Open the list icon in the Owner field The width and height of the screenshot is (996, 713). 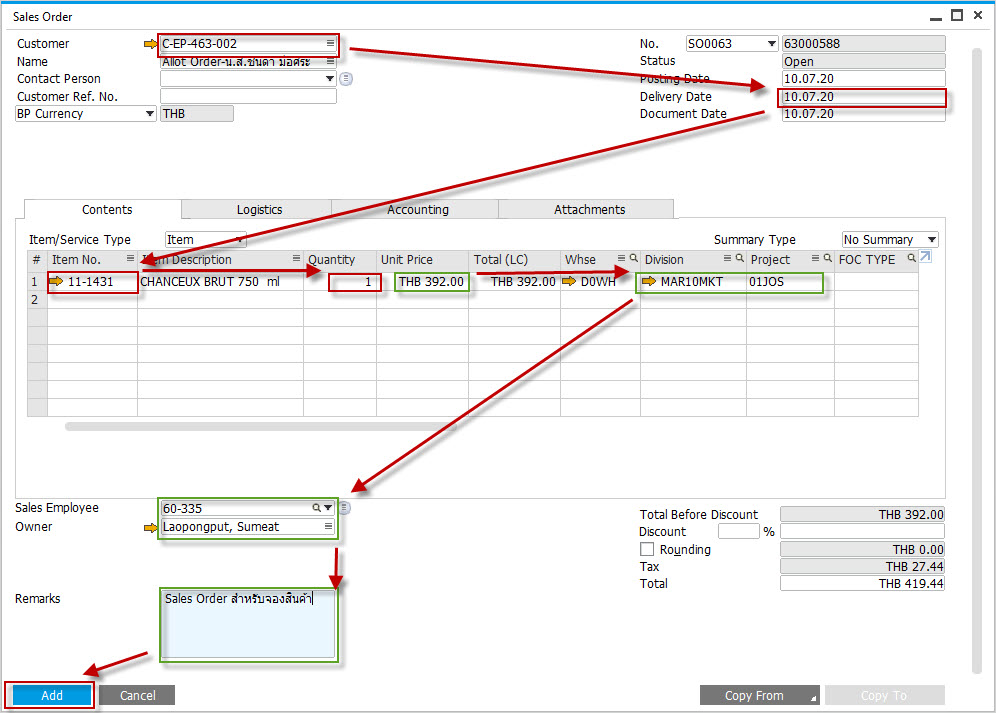tap(328, 526)
